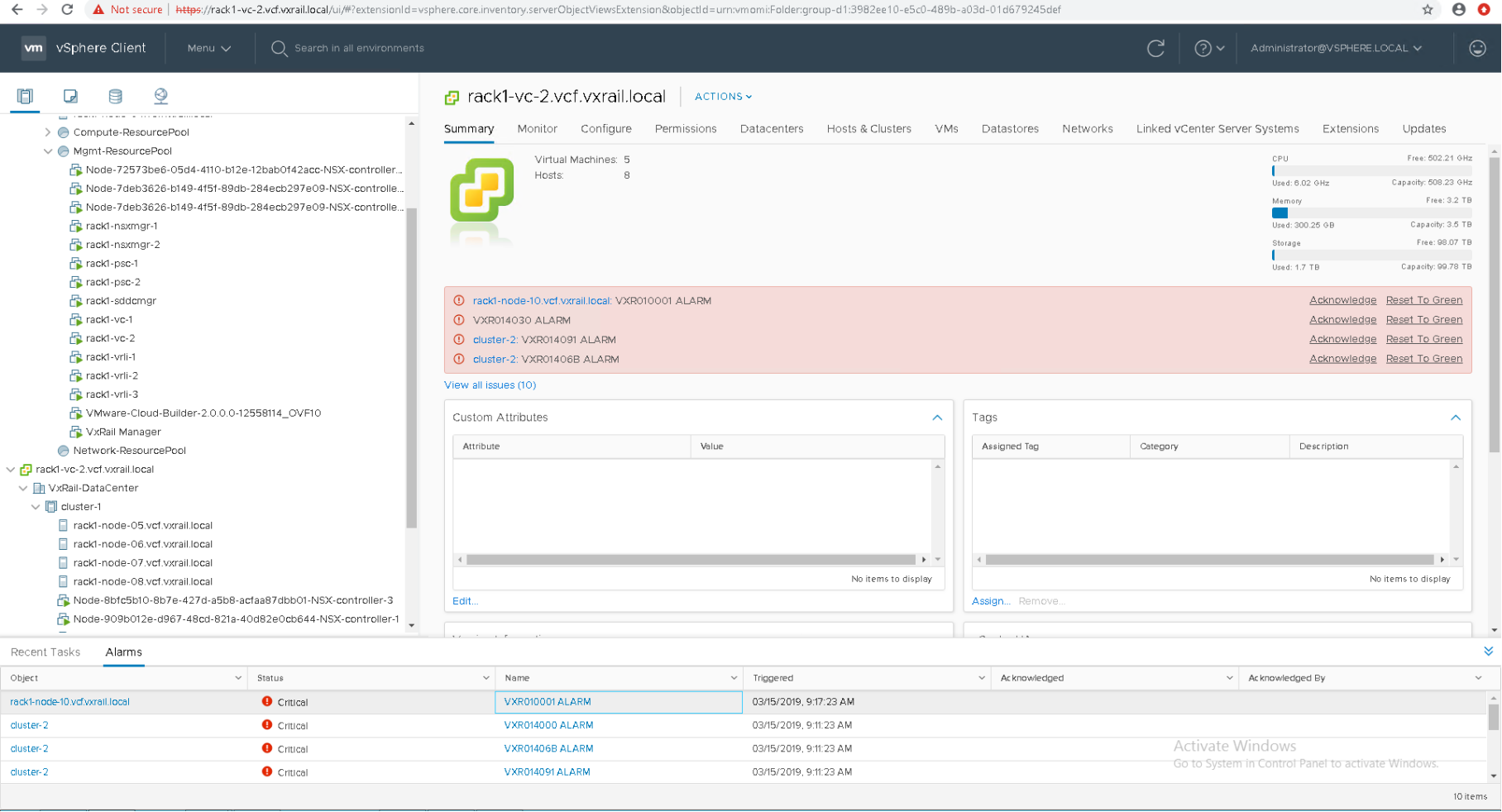Click Edit... under Custom Attributes
1502x812 pixels.
[465, 601]
